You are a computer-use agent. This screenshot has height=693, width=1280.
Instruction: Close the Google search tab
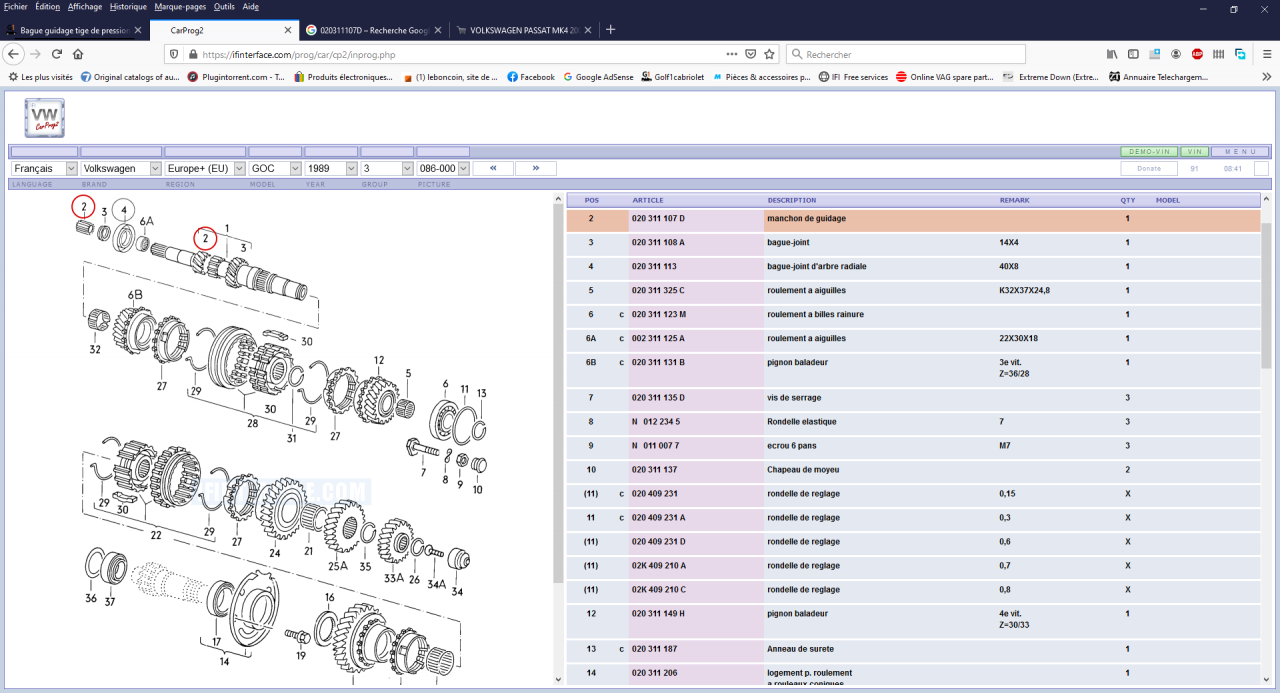[438, 30]
